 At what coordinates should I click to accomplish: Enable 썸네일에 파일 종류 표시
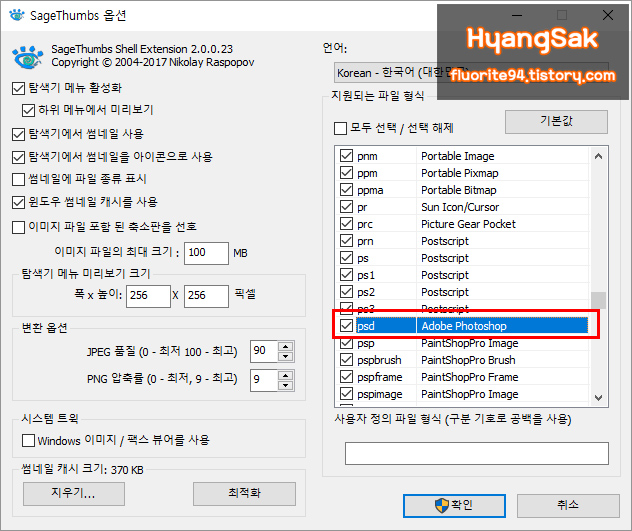coord(18,179)
